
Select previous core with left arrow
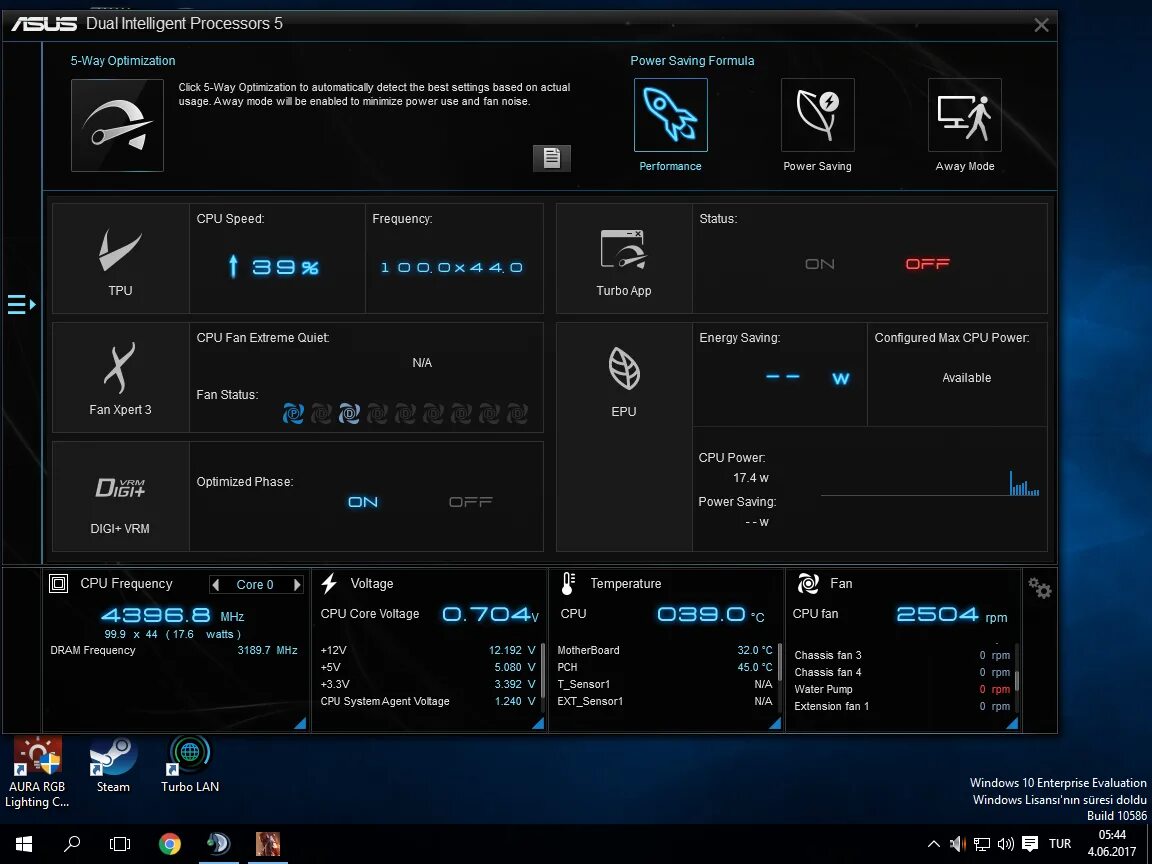click(x=215, y=585)
